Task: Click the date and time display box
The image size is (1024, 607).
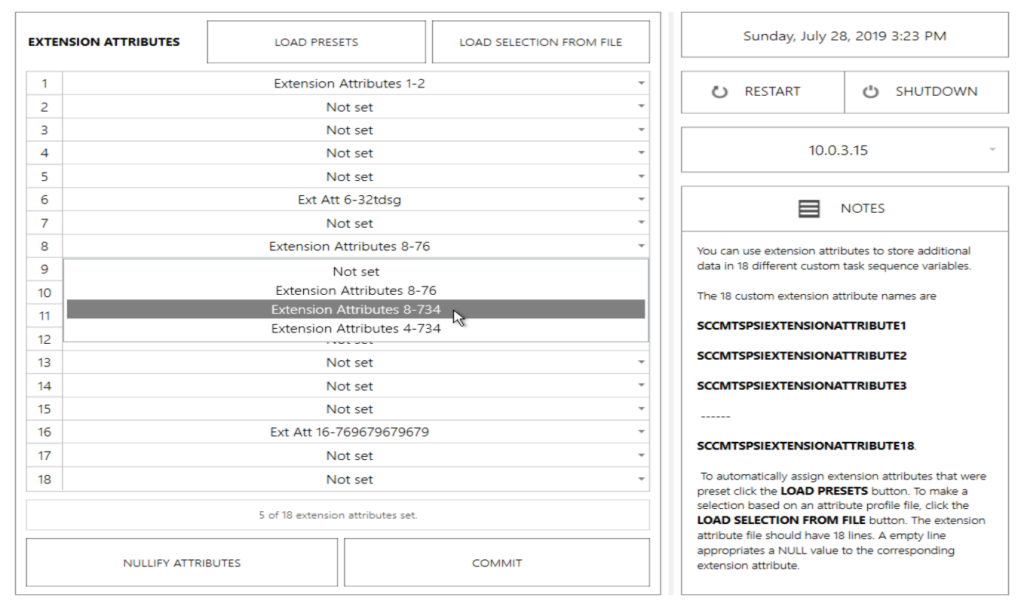Action: point(844,36)
